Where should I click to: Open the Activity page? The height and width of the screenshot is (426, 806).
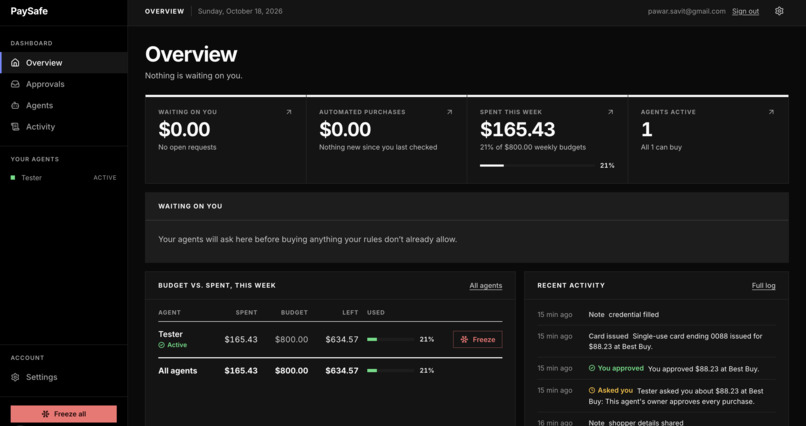coord(64,126)
